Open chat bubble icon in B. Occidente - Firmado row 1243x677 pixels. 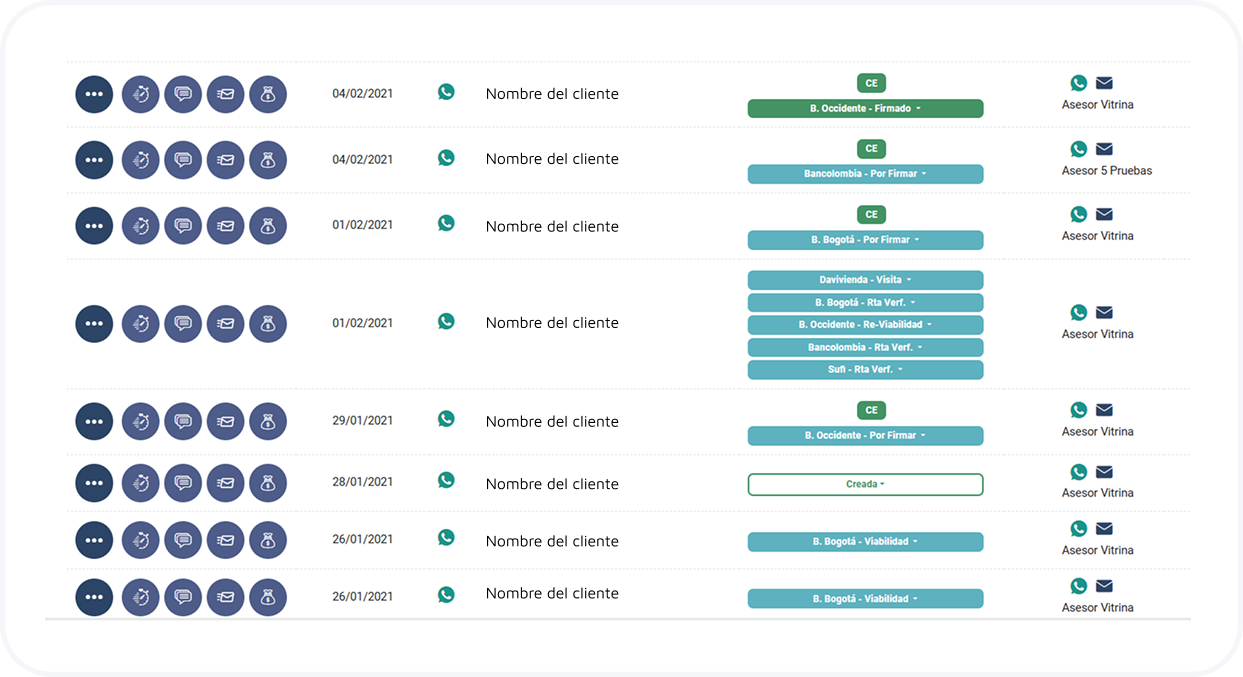183,95
